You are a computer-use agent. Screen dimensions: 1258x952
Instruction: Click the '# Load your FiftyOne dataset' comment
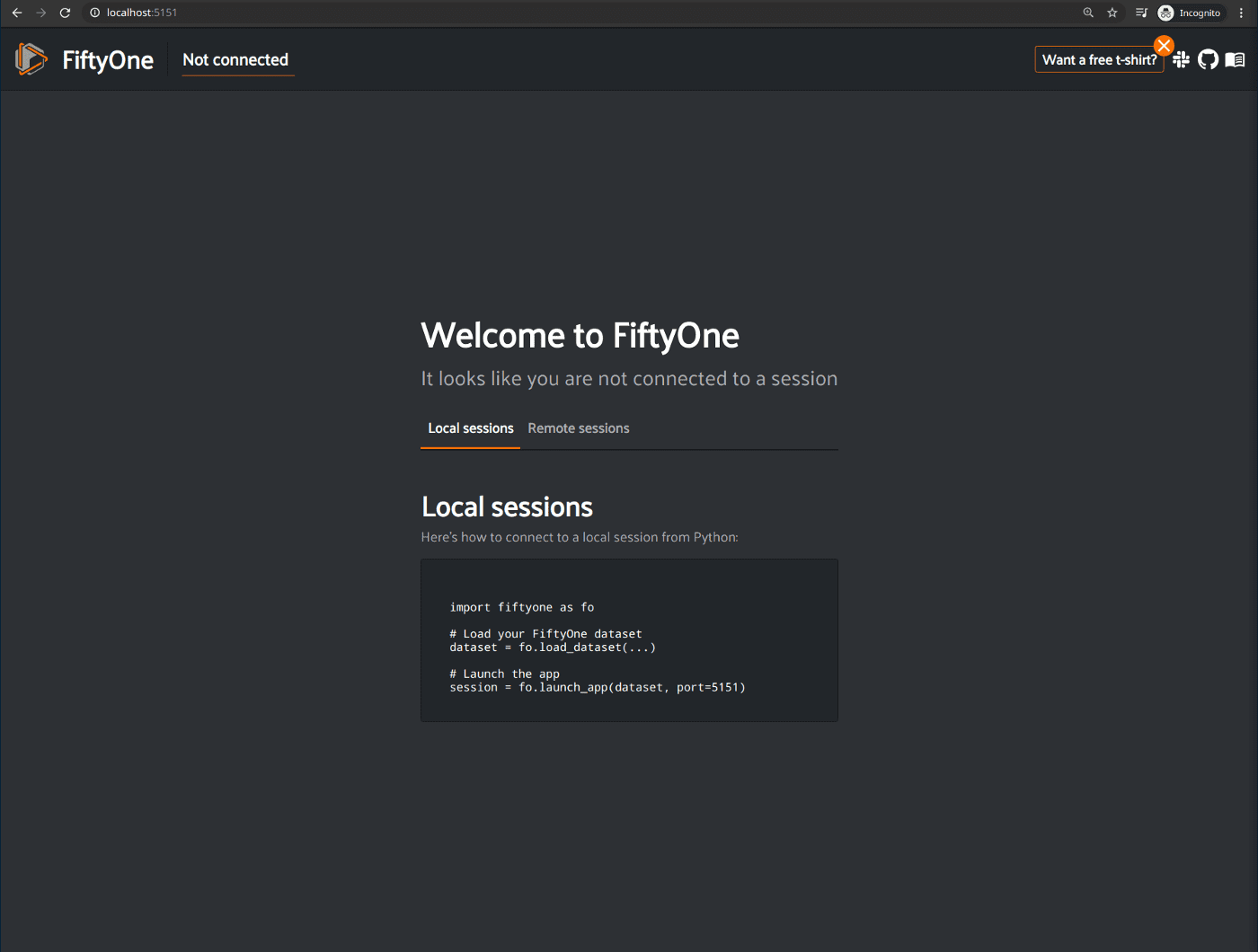545,634
